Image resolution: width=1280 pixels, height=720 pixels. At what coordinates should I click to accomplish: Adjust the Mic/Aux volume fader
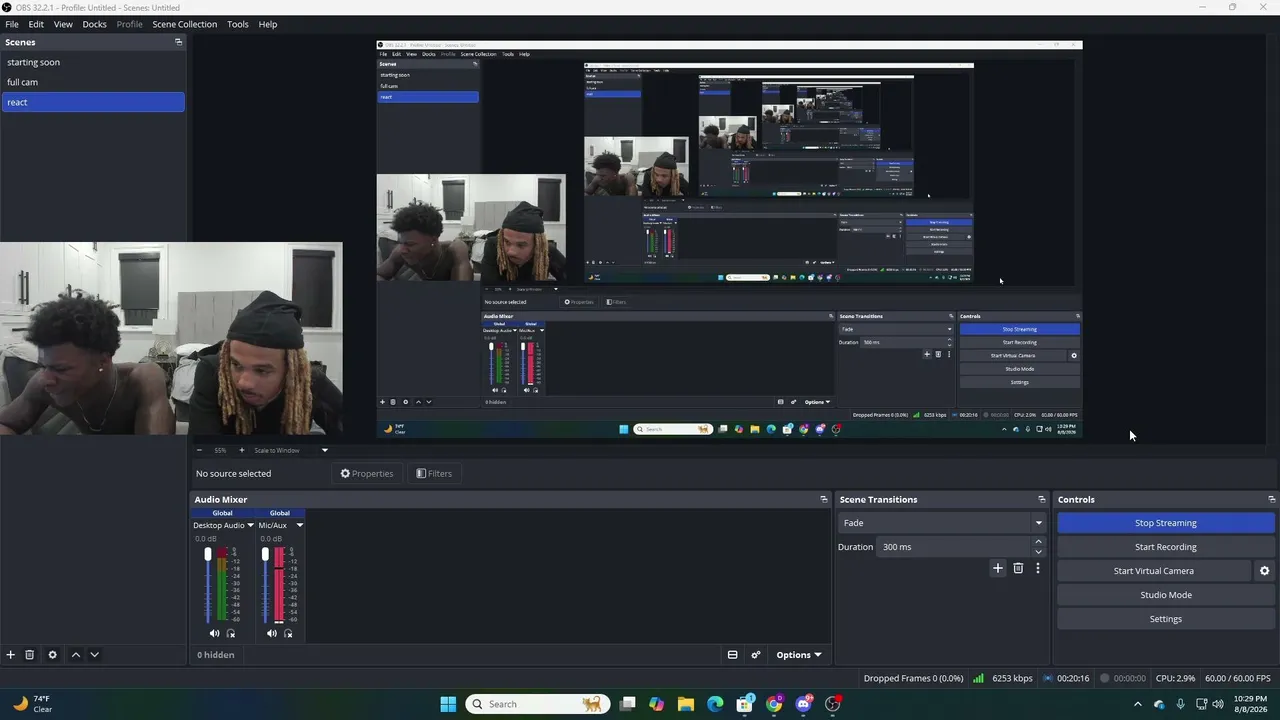265,554
